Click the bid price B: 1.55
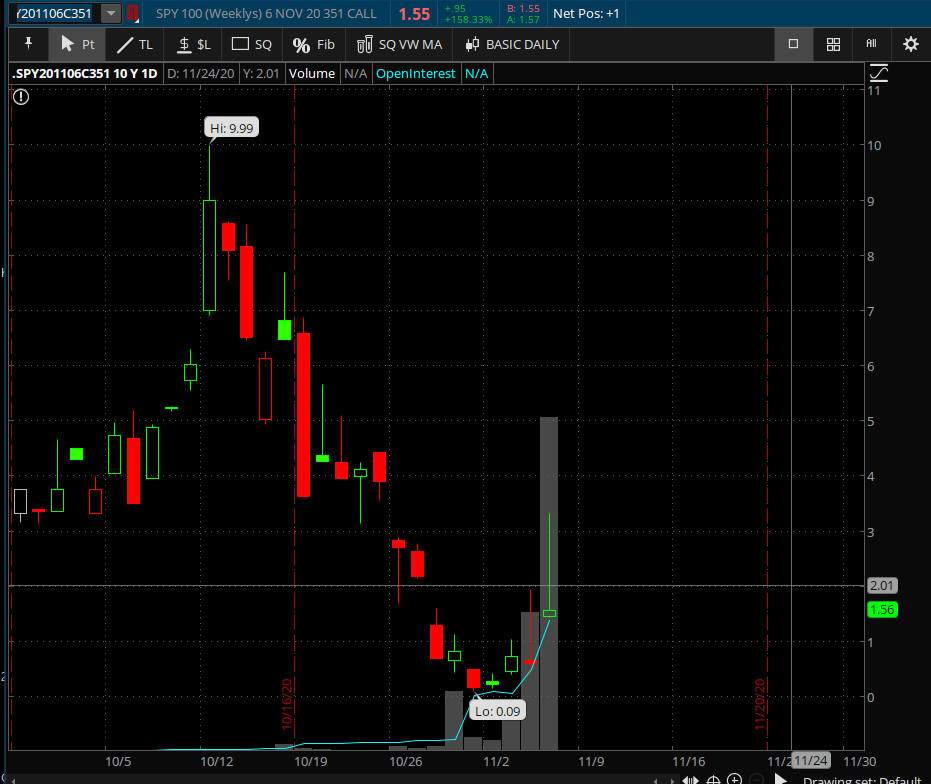The height and width of the screenshot is (784, 931). point(523,8)
